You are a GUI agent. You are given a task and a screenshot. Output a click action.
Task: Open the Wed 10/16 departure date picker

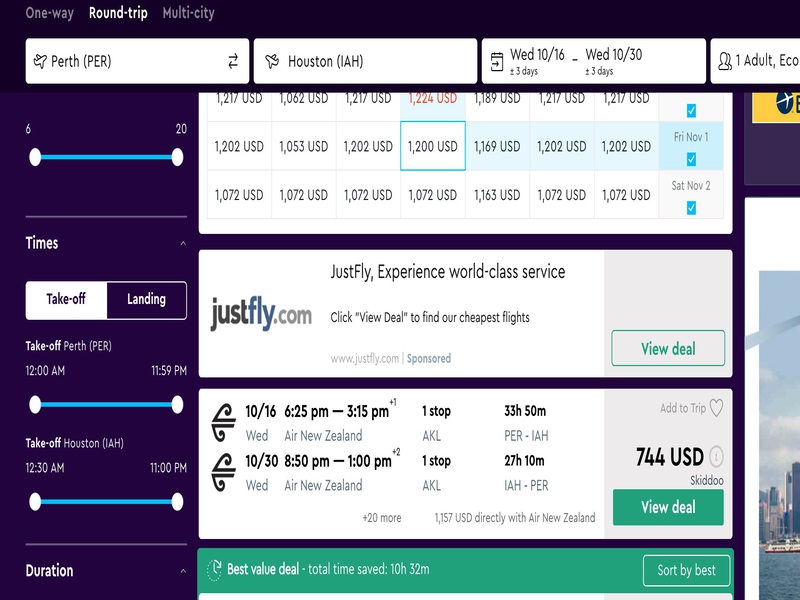(x=537, y=61)
